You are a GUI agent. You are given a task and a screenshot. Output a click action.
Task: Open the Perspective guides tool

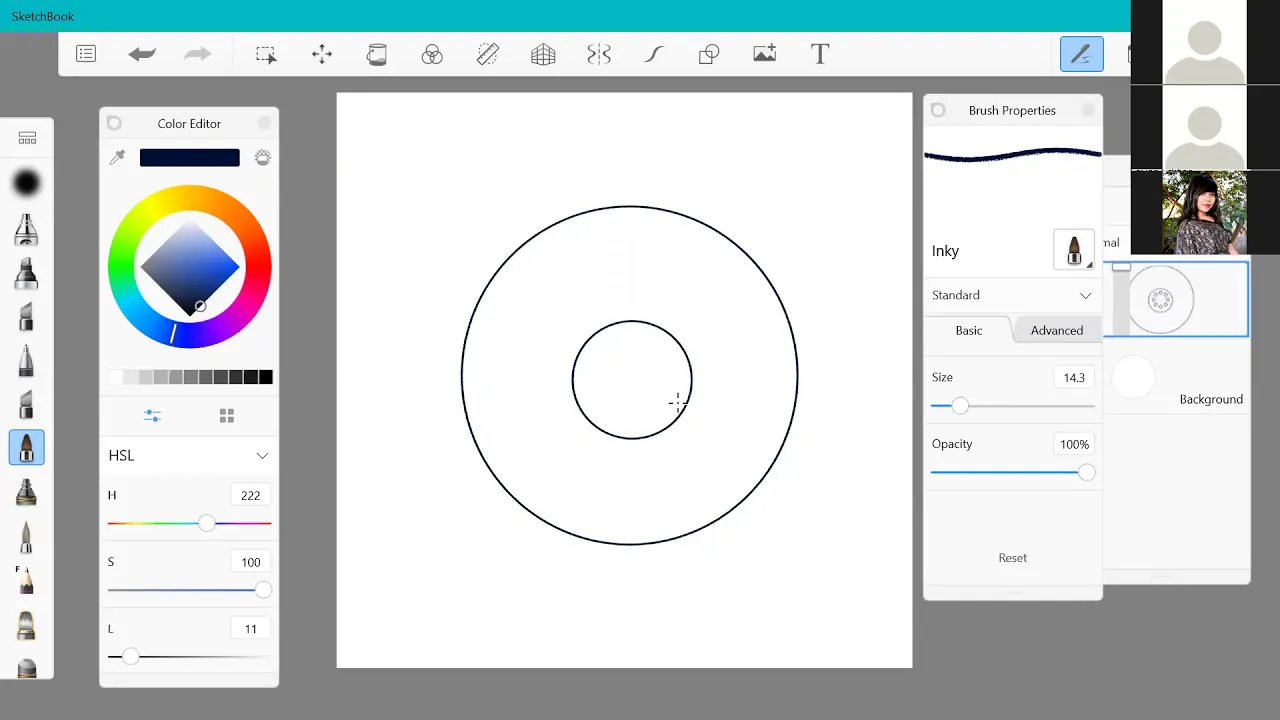click(543, 54)
